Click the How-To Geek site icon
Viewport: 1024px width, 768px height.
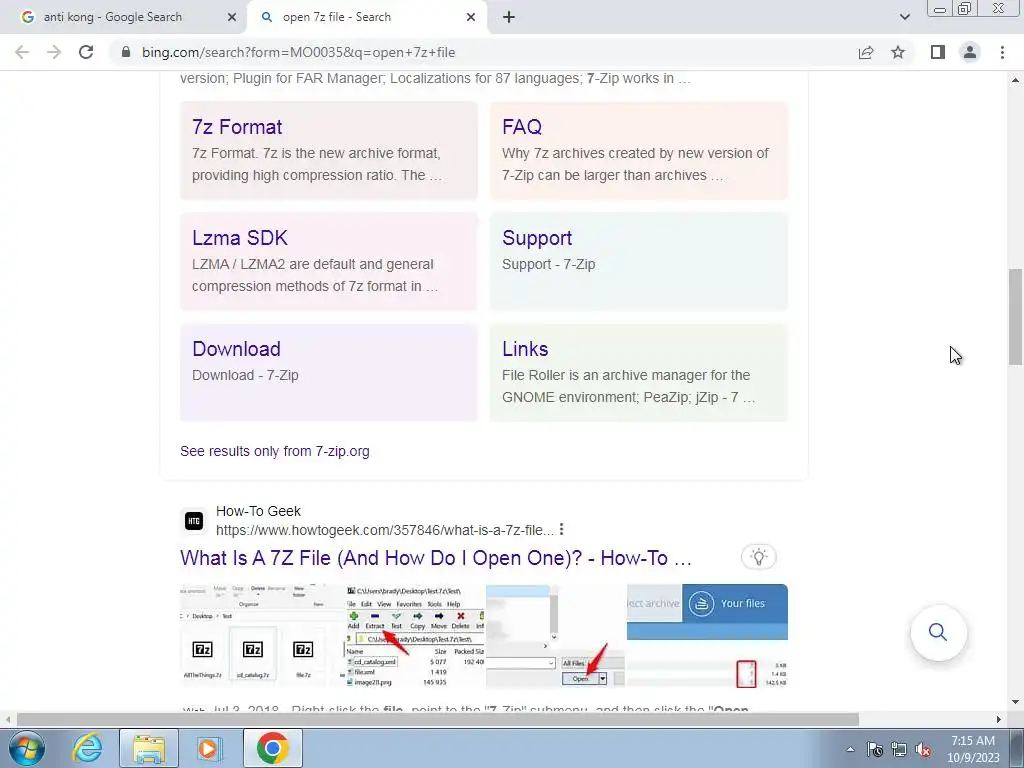[x=193, y=520]
